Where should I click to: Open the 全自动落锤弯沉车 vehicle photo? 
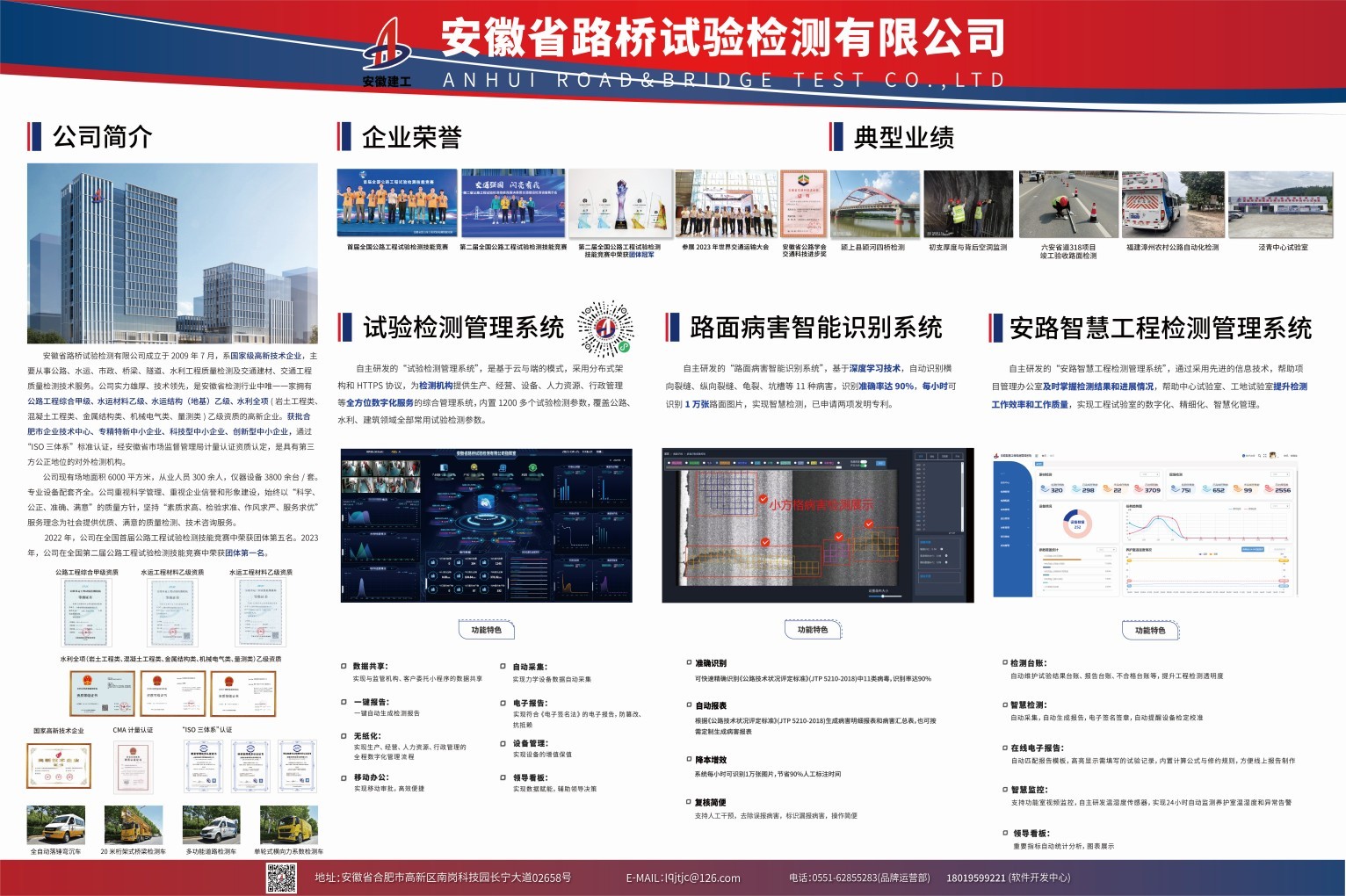55,825
